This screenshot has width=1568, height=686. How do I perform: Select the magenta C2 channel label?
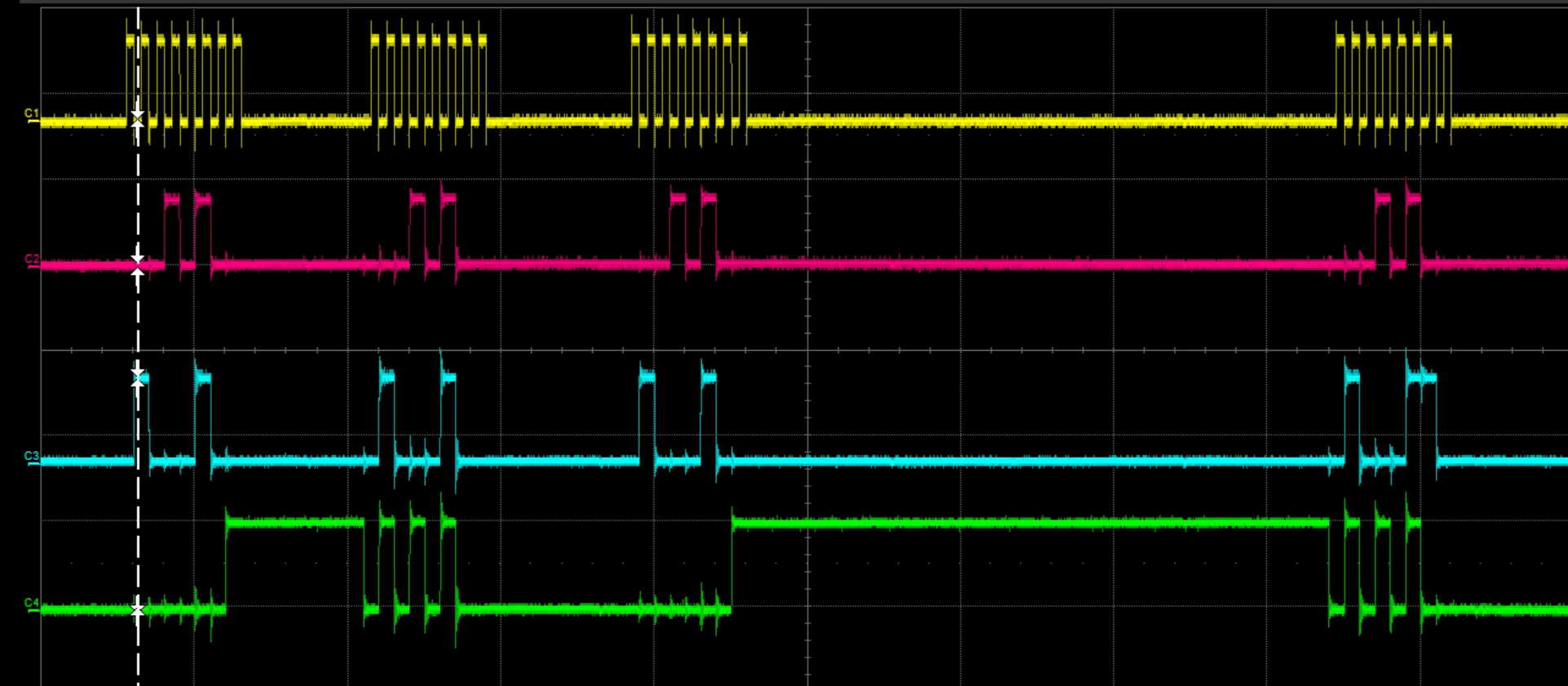tap(31, 259)
